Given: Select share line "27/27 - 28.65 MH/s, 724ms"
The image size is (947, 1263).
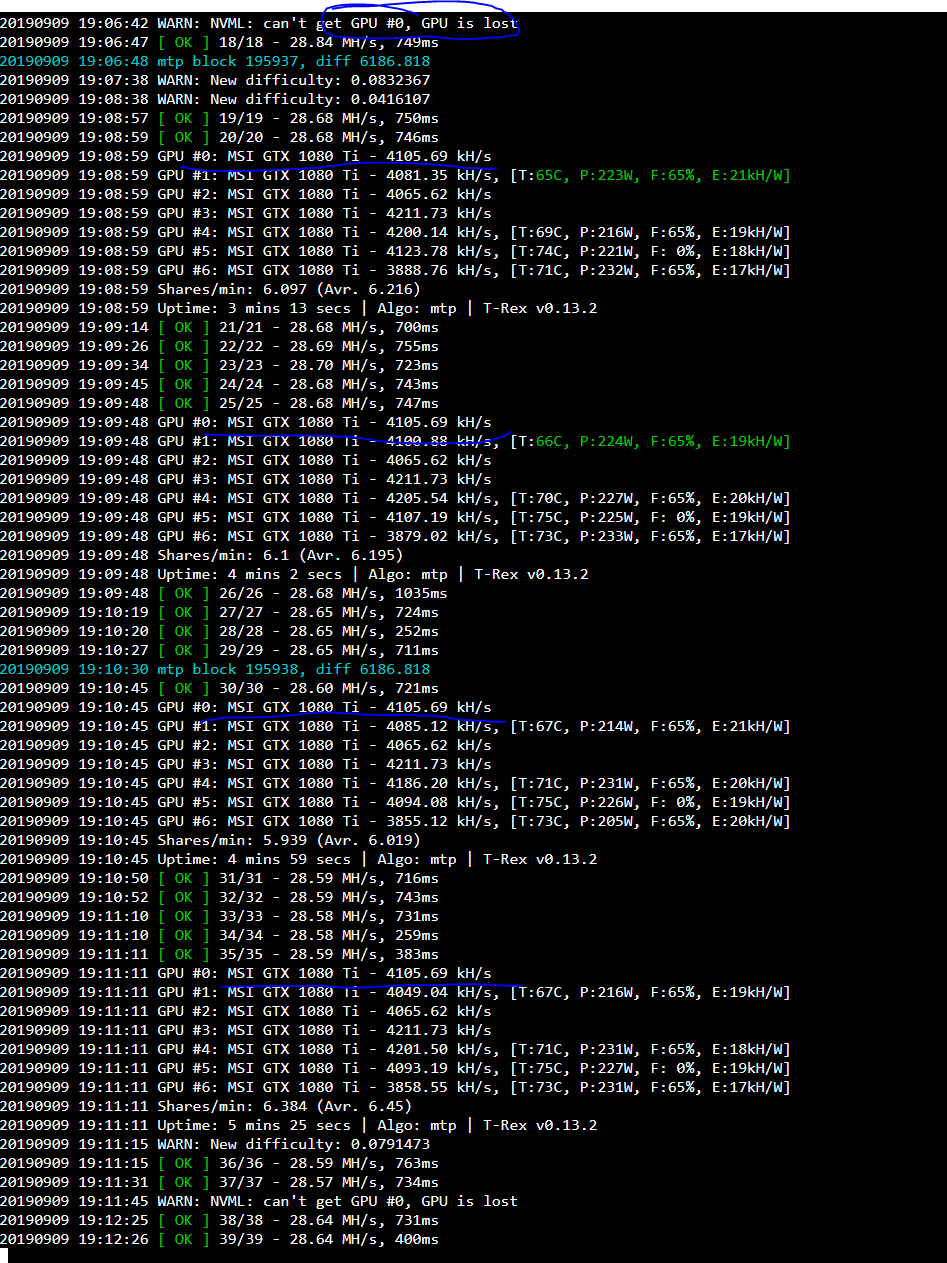Looking at the screenshot, I should click(219, 612).
